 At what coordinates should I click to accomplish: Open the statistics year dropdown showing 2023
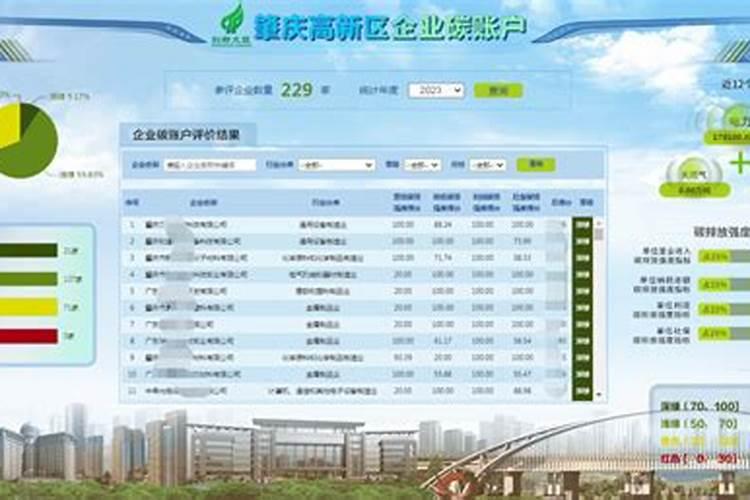(436, 90)
